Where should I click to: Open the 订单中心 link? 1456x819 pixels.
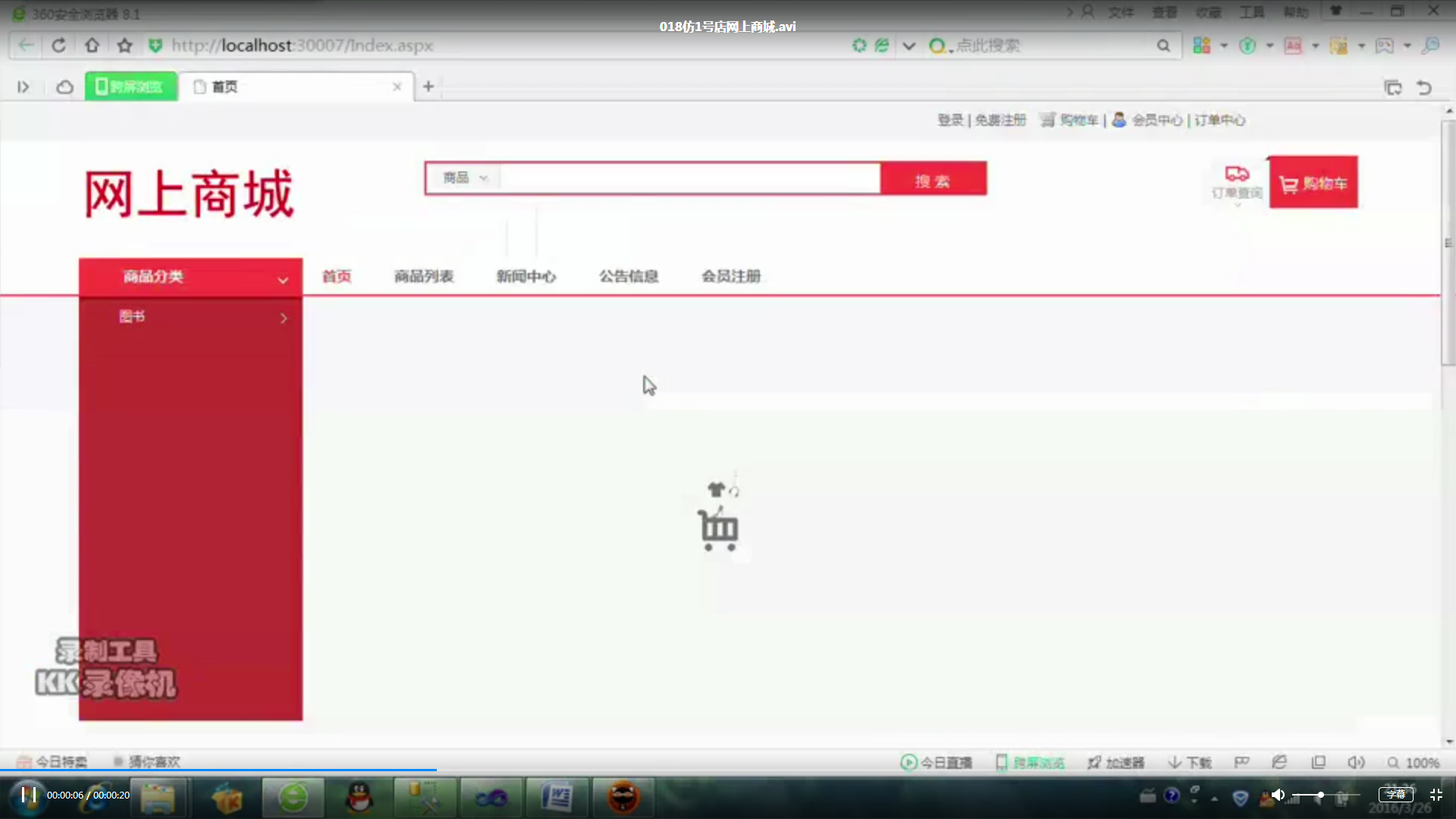pos(1219,120)
